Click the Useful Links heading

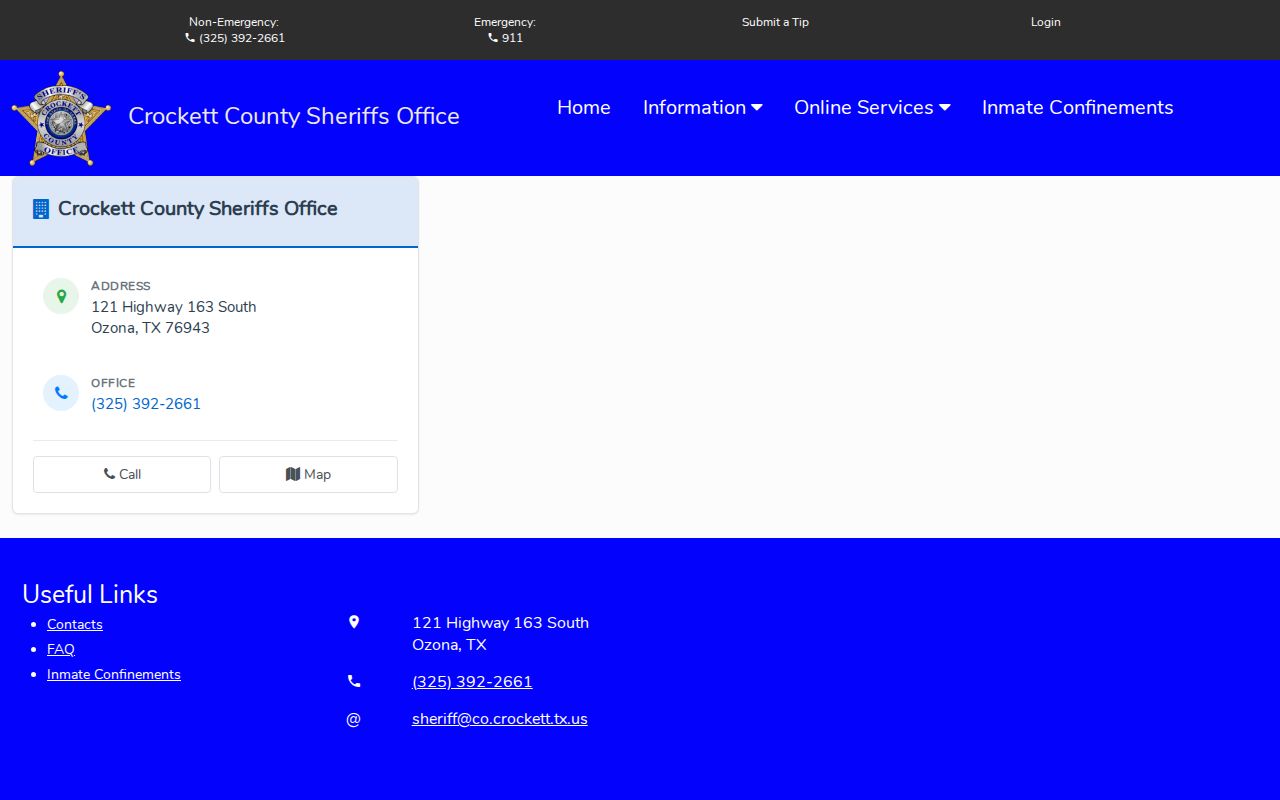pos(90,594)
